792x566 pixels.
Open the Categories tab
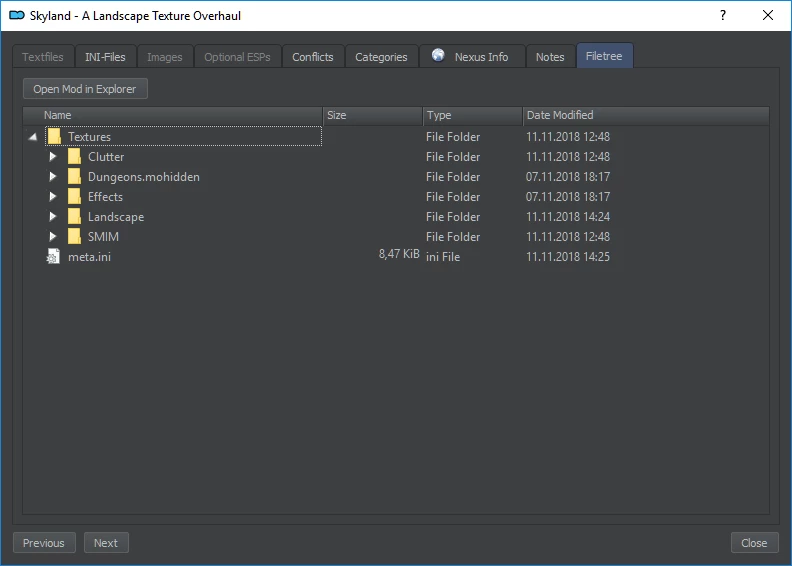pyautogui.click(x=381, y=57)
